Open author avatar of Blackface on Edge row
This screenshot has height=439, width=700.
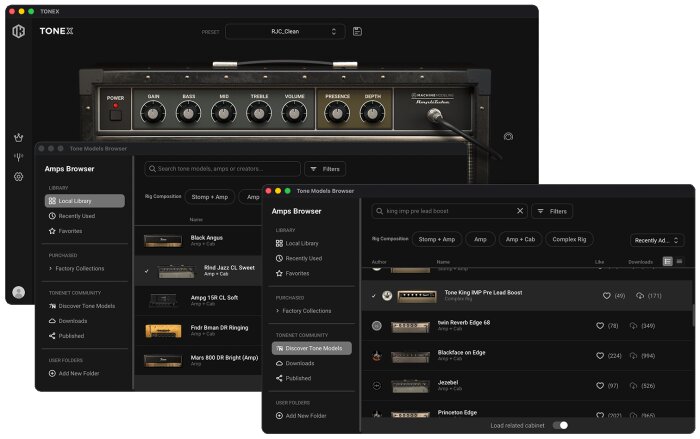[377, 356]
